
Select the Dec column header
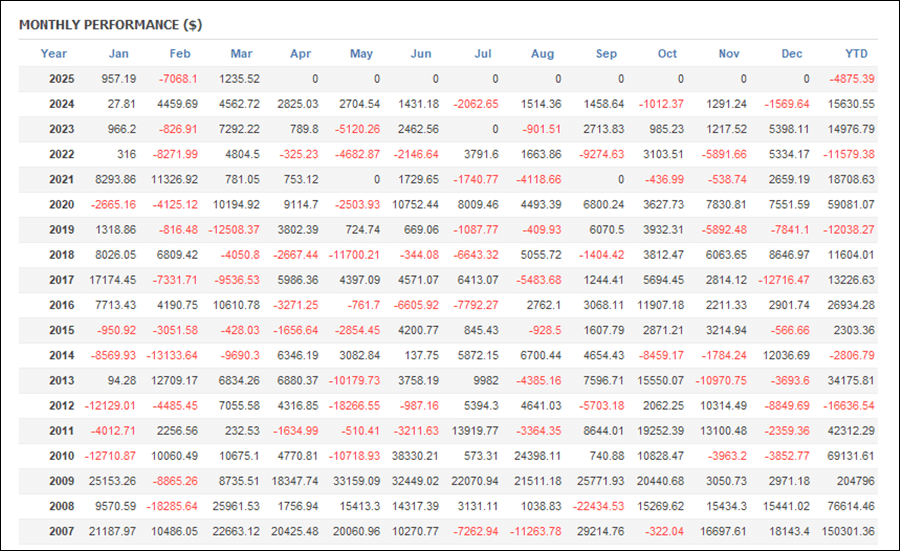(x=792, y=53)
